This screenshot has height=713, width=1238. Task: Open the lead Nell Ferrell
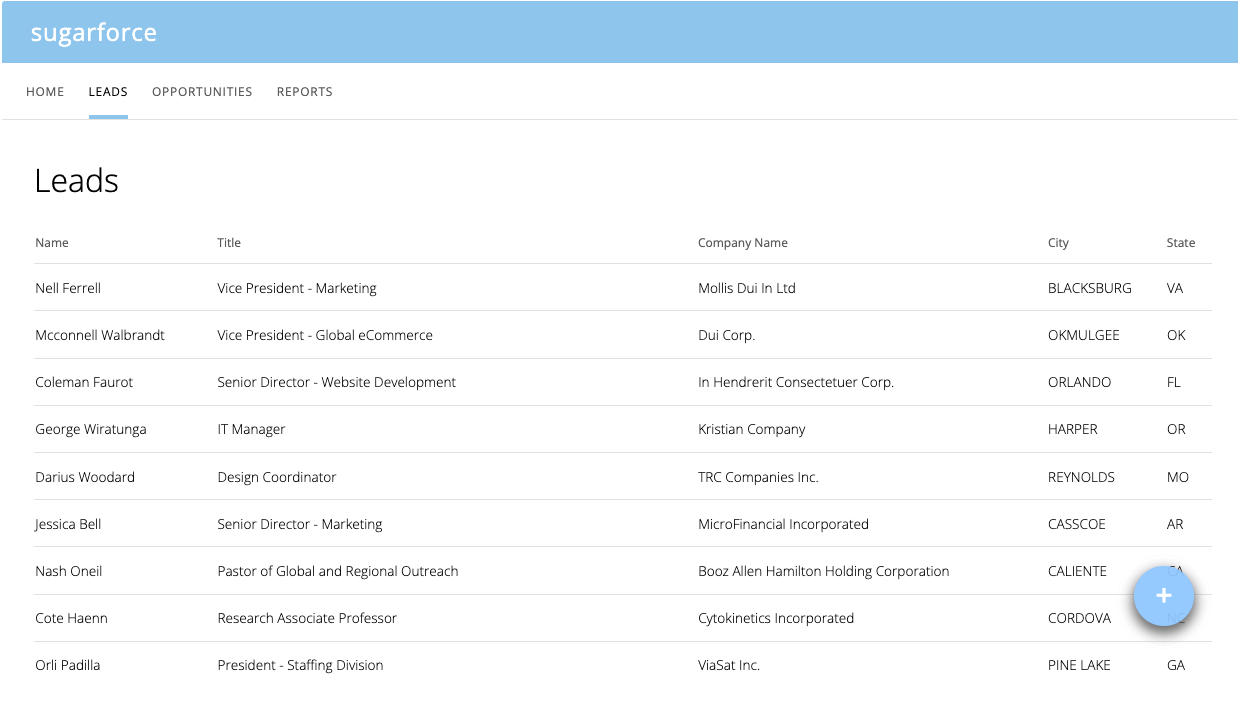click(68, 288)
